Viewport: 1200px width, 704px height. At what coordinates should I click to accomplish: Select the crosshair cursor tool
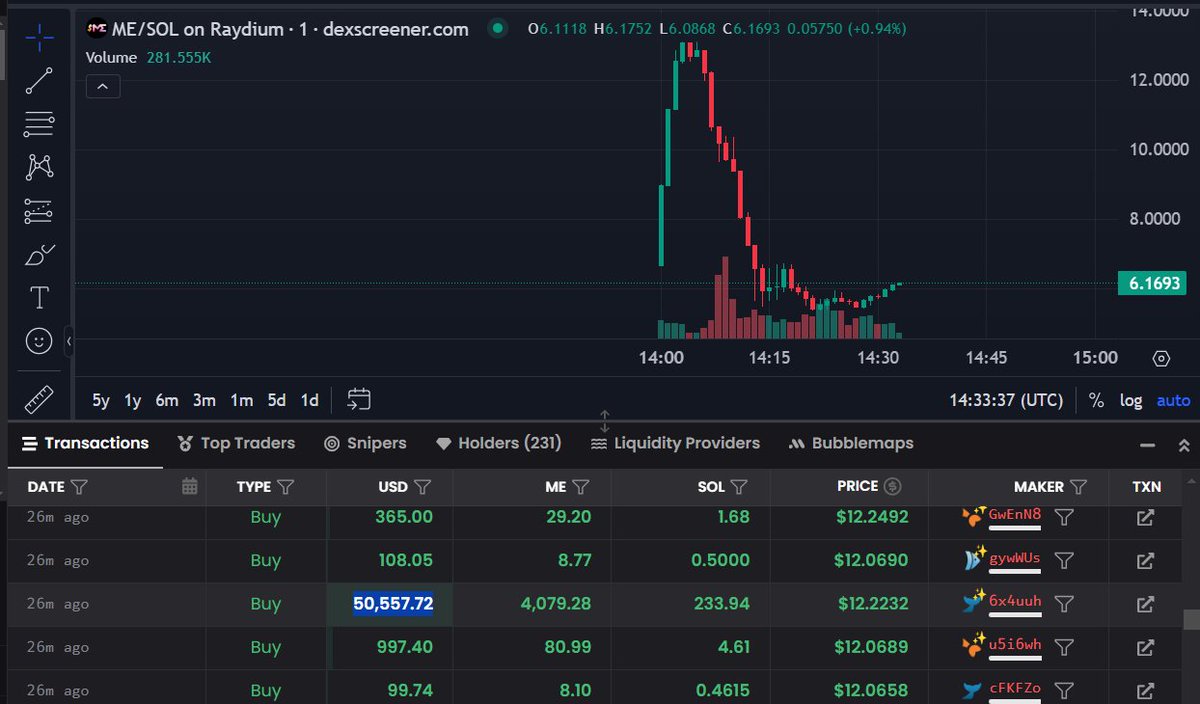[x=39, y=38]
